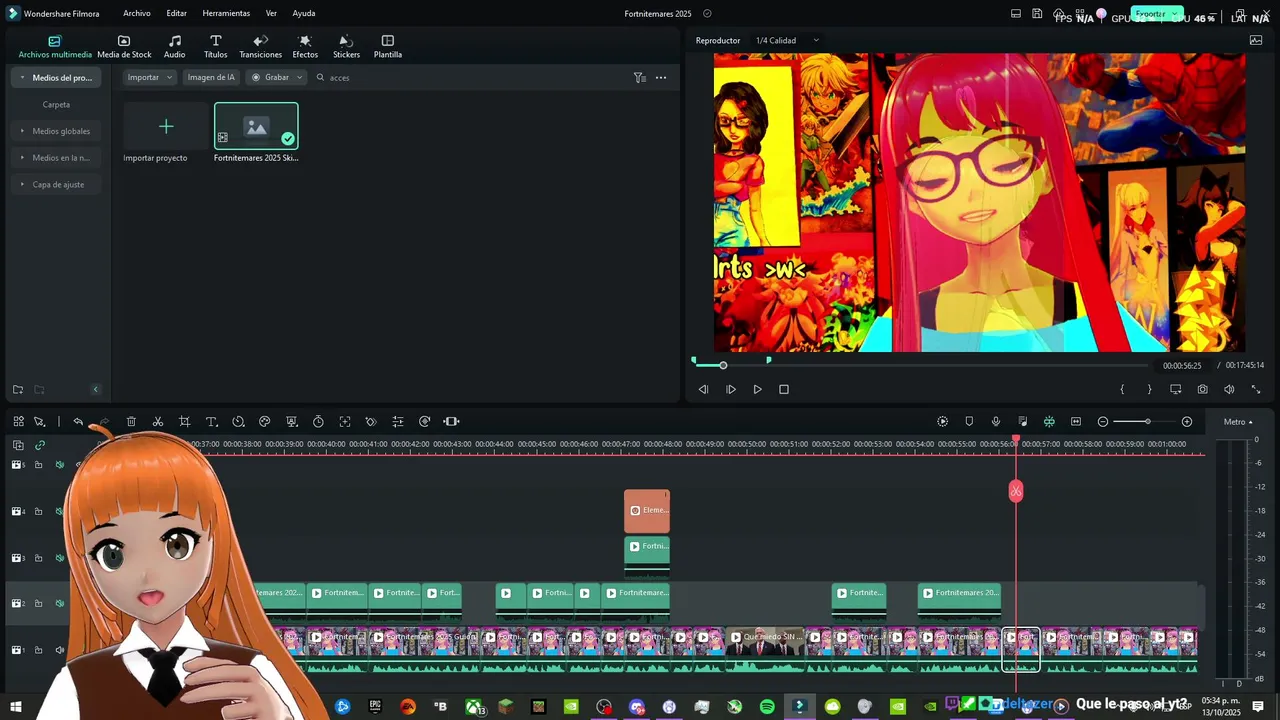Screen dimensions: 1280x720
Task: Step back one frame in the player
Action: click(x=703, y=389)
